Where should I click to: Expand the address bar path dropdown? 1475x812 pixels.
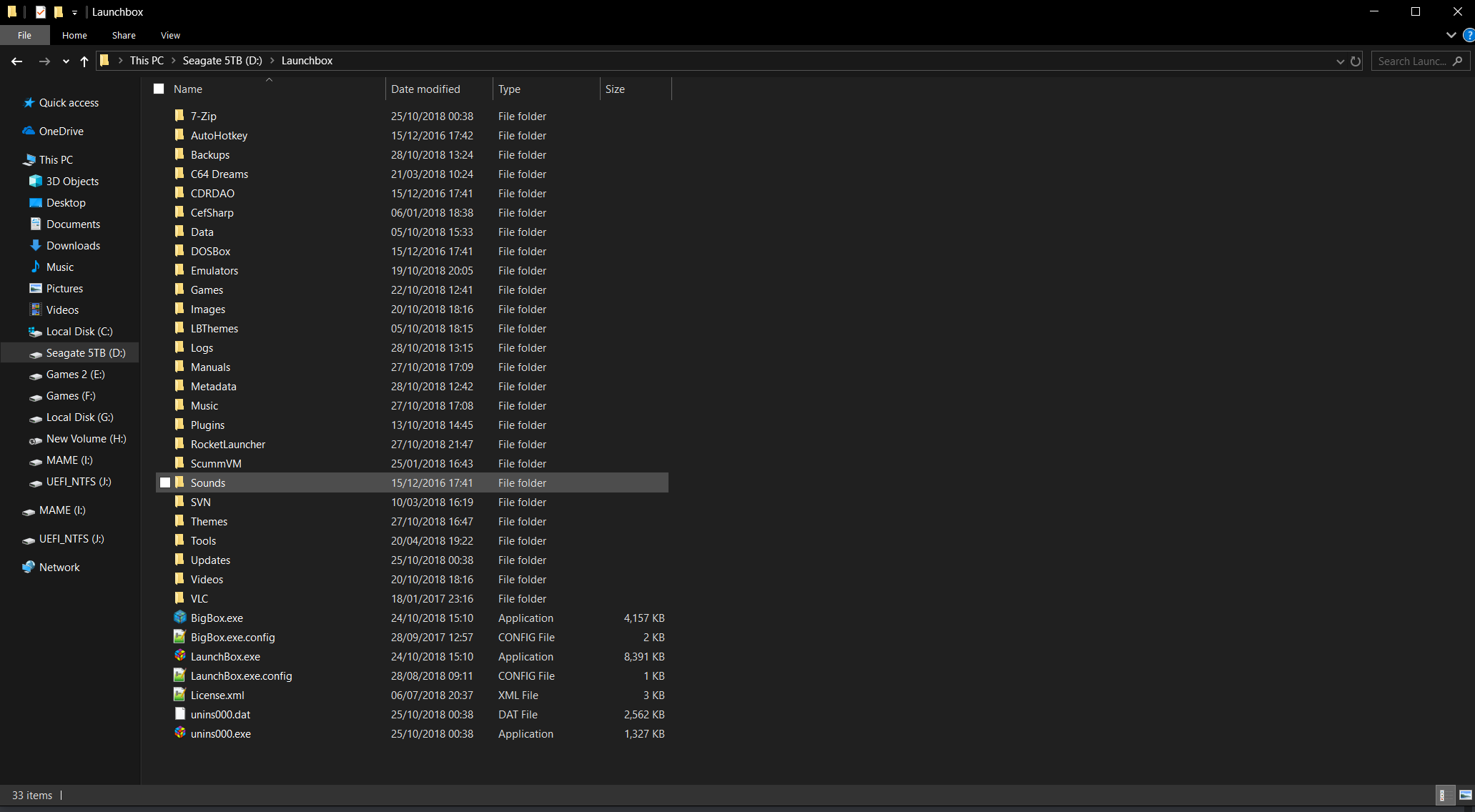click(x=1340, y=61)
